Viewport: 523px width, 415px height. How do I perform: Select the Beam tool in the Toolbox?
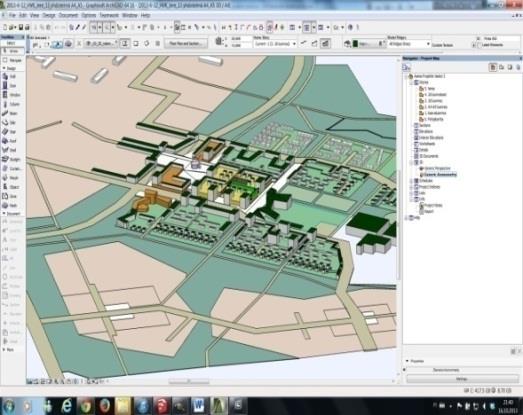pyautogui.click(x=12, y=113)
